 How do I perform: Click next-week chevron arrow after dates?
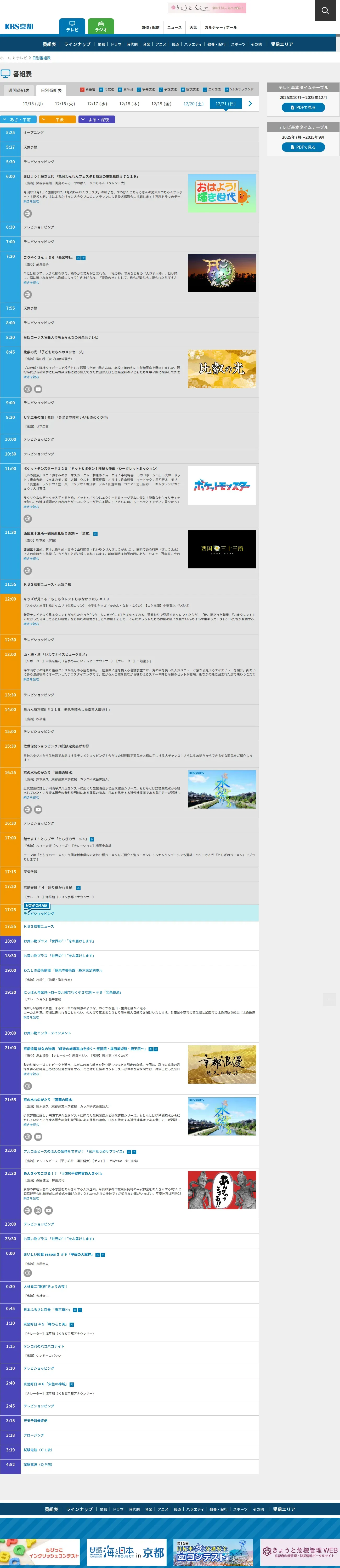(x=250, y=104)
